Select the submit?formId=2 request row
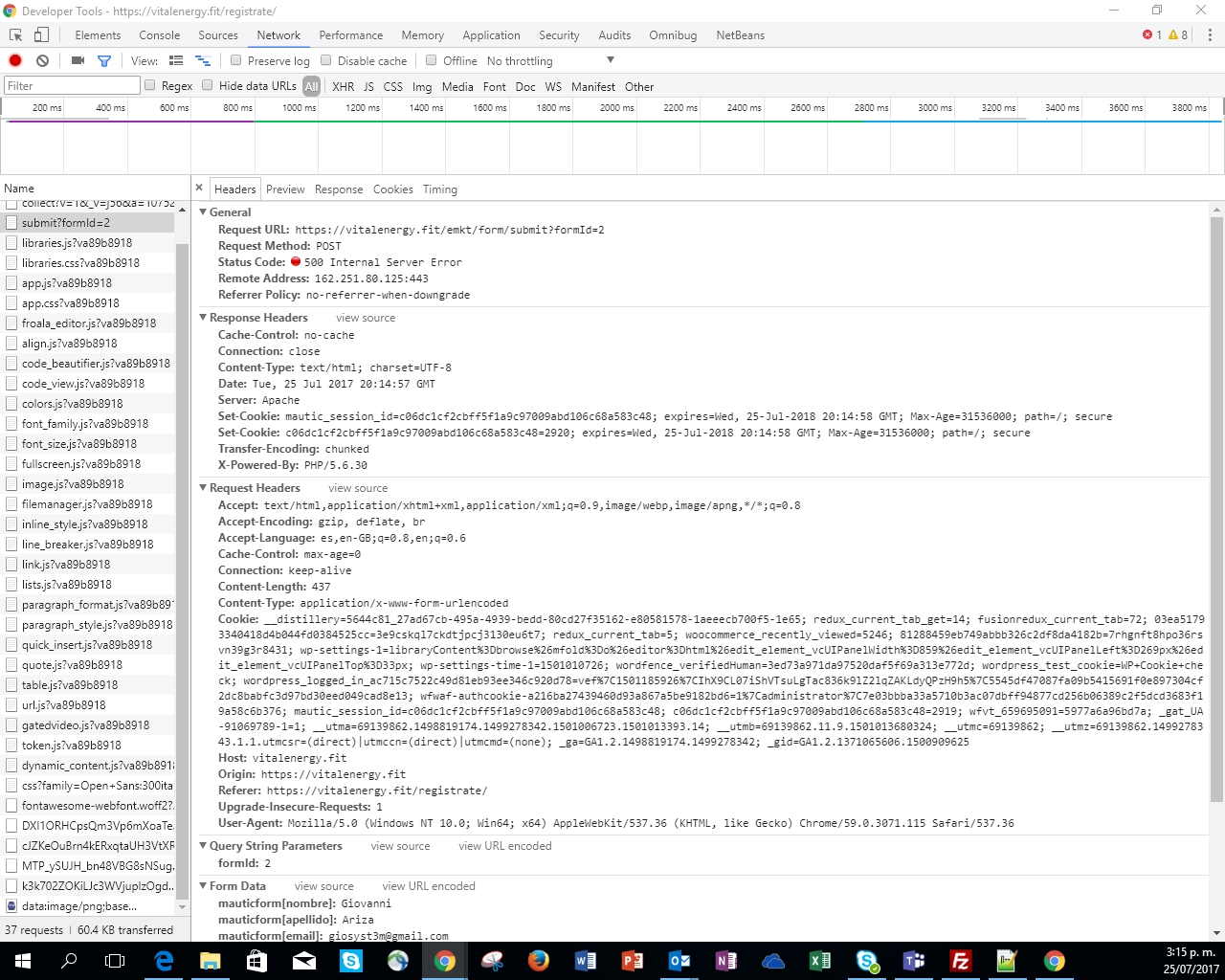 click(88, 223)
